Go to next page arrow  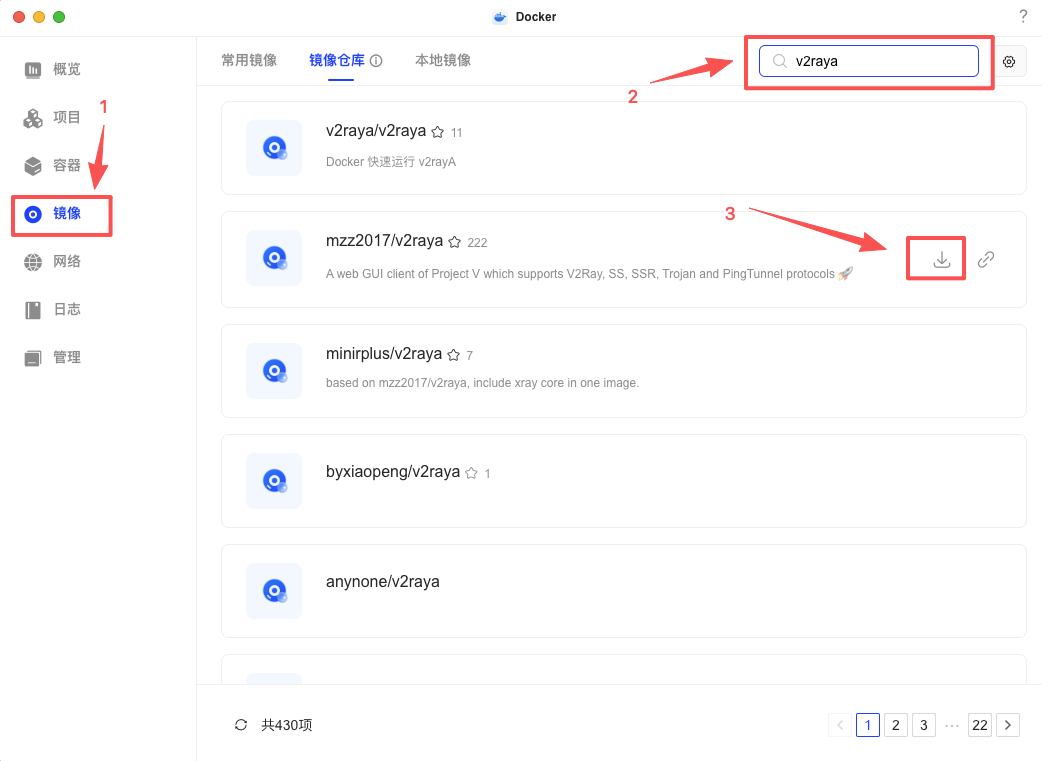pos(1008,725)
